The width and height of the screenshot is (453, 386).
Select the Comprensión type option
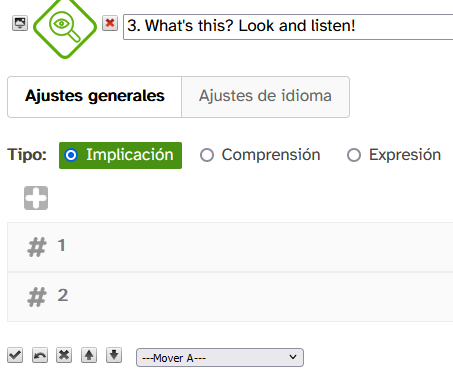[x=260, y=155]
